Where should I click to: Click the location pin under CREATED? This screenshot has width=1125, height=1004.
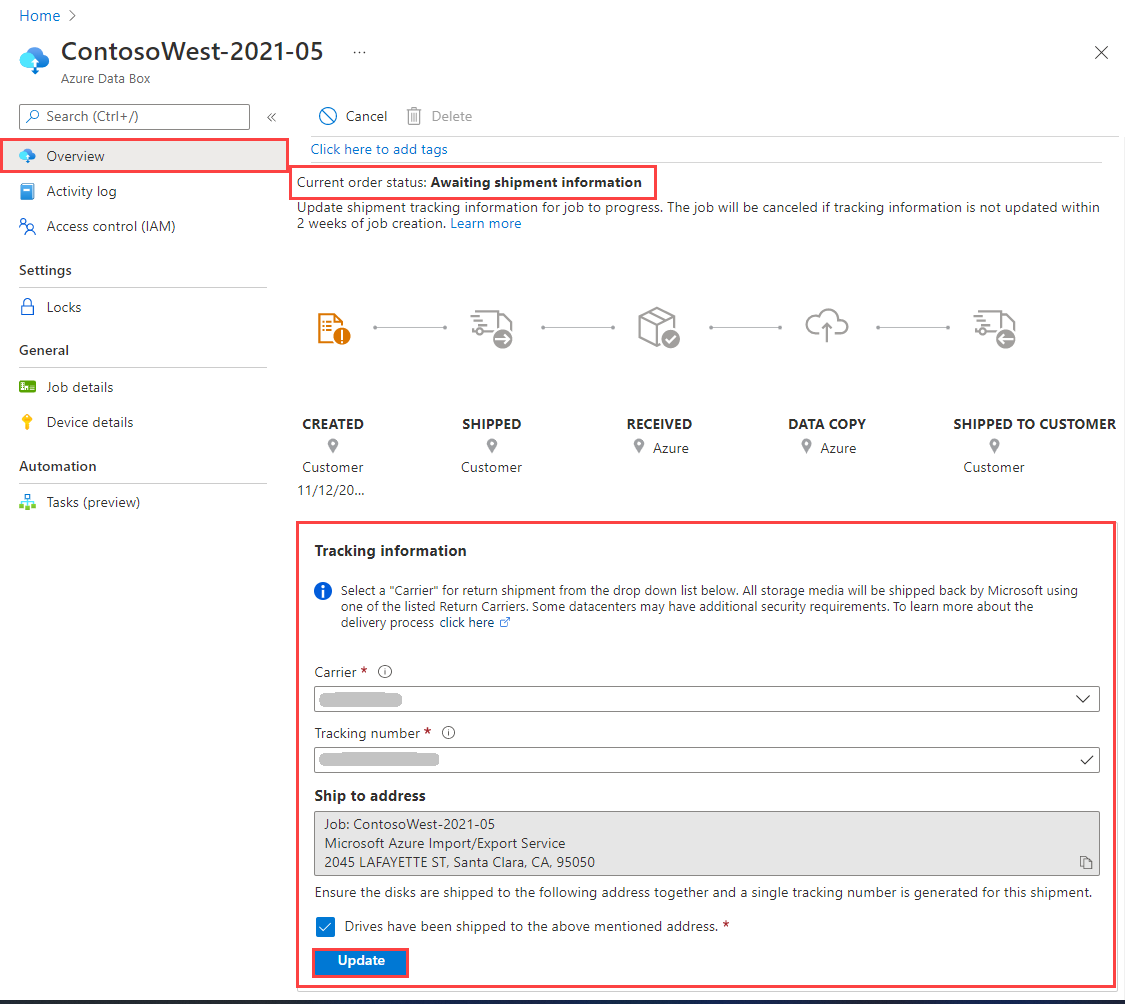click(333, 446)
